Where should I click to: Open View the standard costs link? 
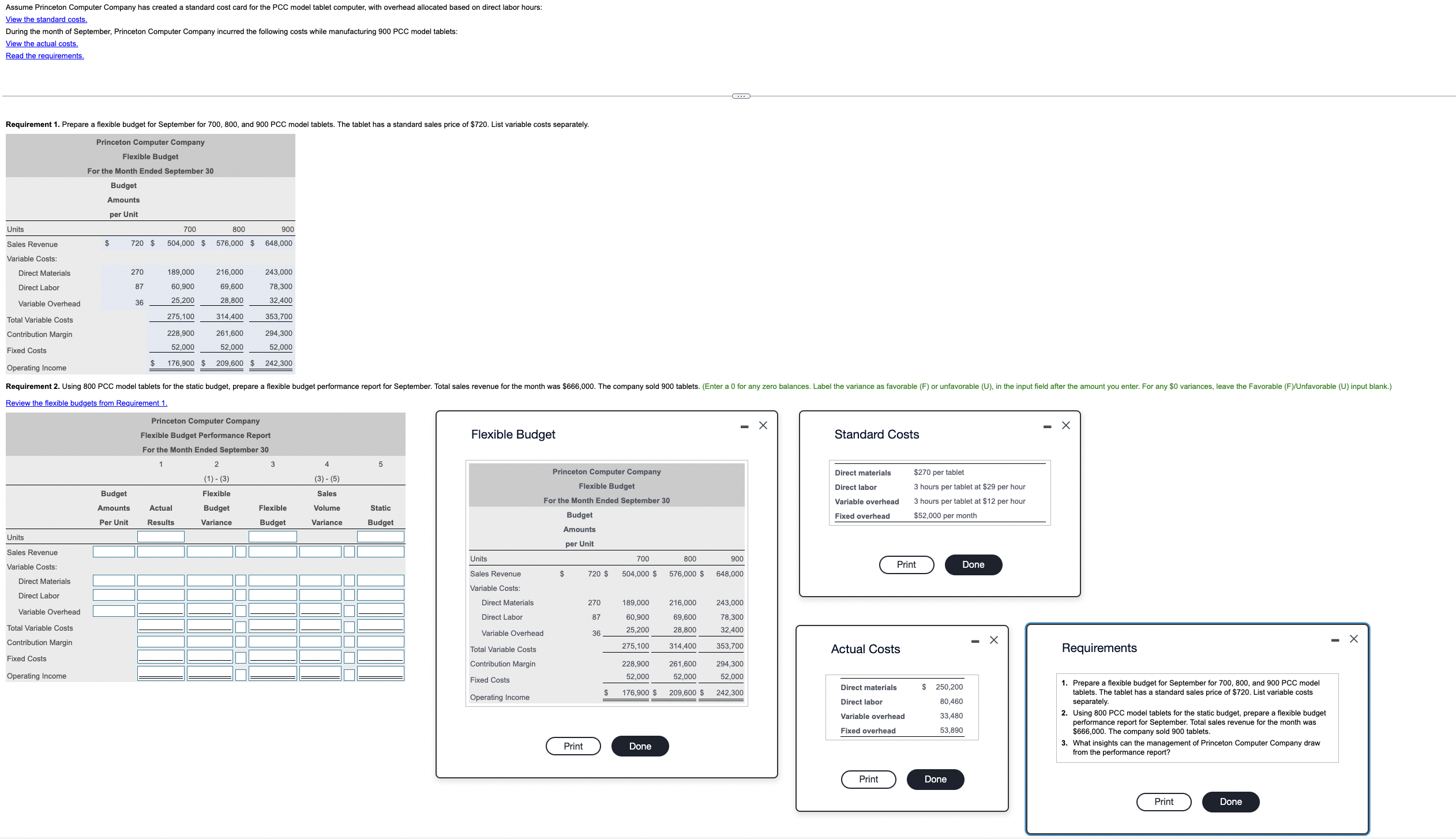(46, 19)
